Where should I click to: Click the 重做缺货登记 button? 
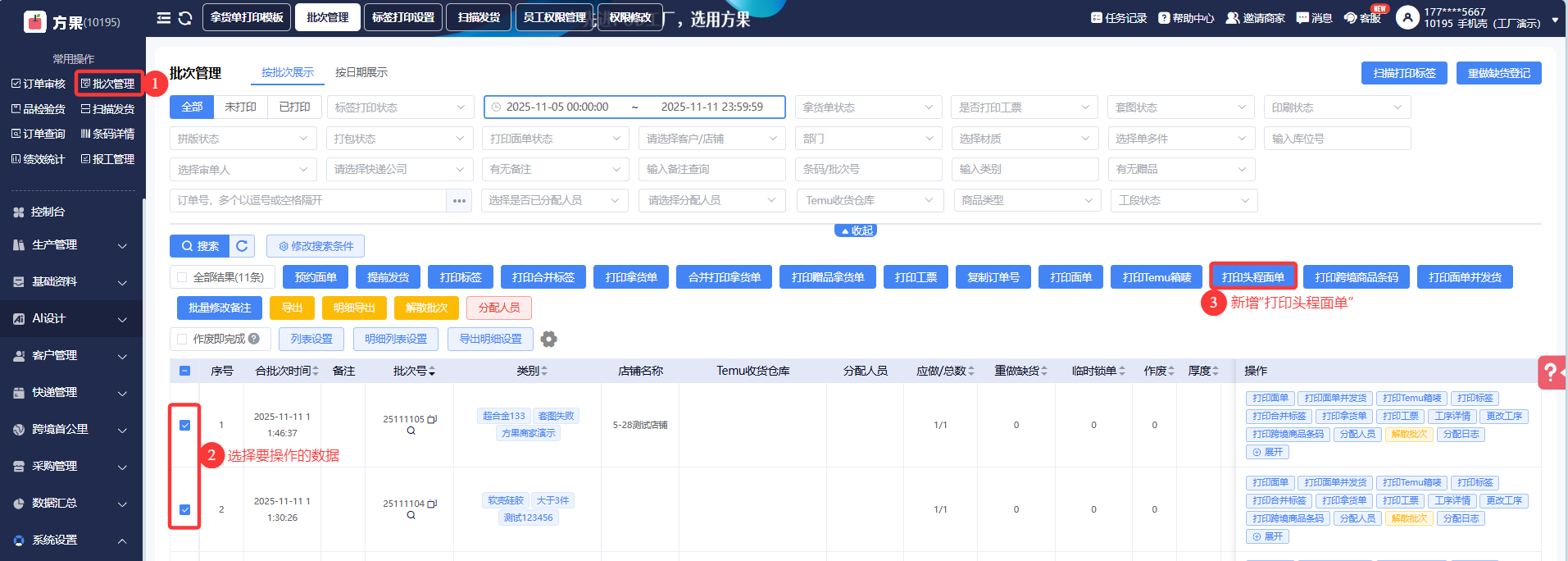1498,73
